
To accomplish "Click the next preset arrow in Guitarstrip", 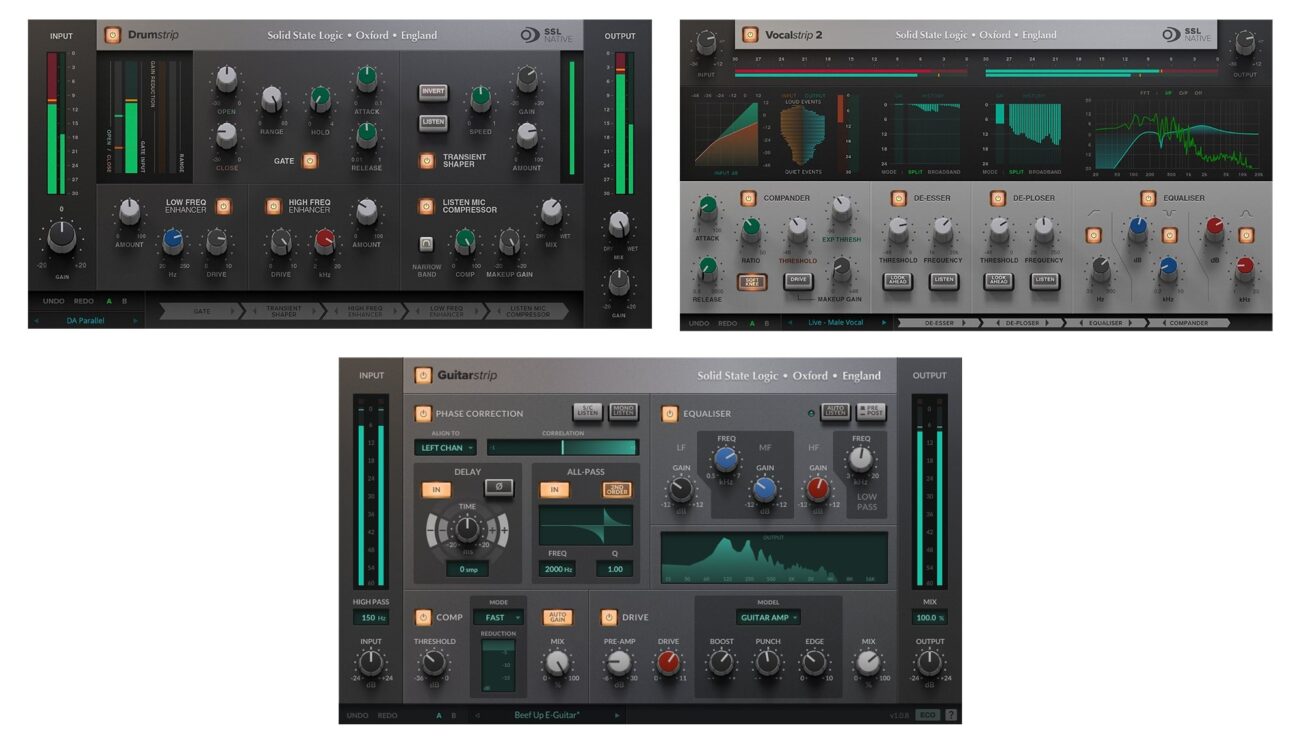I will [x=617, y=715].
